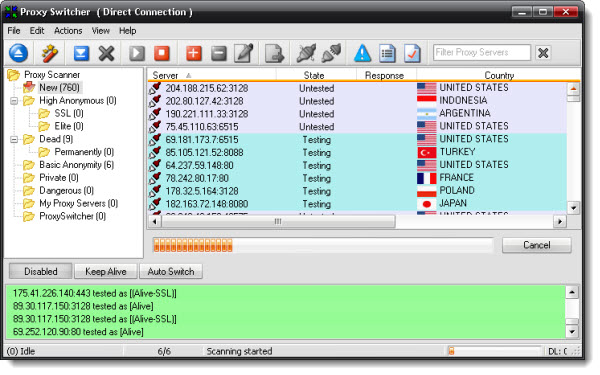This screenshot has width=600, height=375.
Task: Select proxy 190.221.111.33:3128 row
Action: tap(357, 114)
